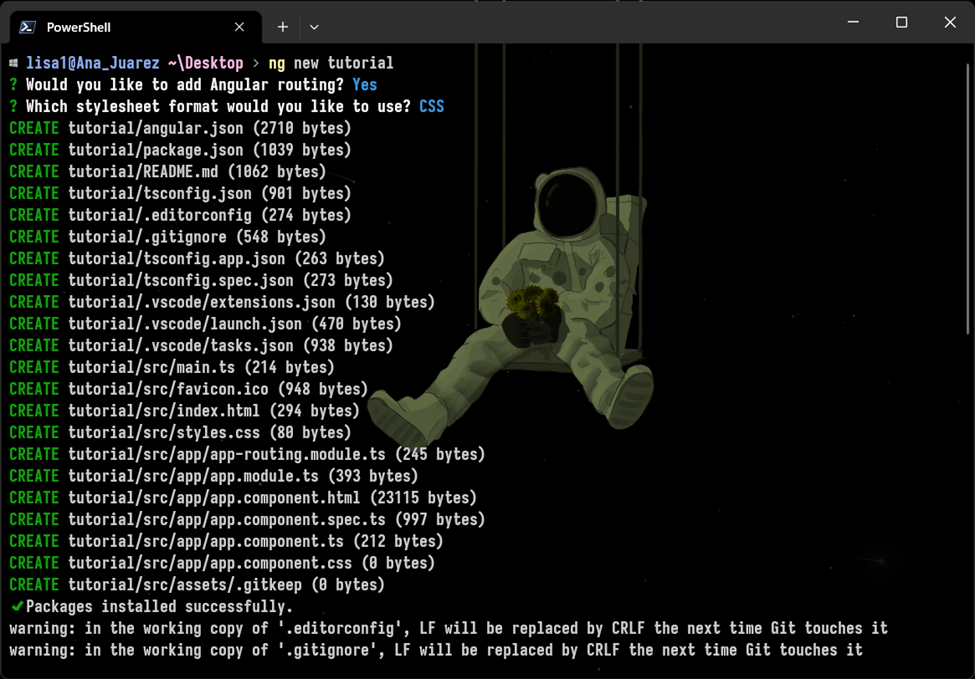Minimize the terminal window
Image resolution: width=975 pixels, height=679 pixels.
pos(853,22)
